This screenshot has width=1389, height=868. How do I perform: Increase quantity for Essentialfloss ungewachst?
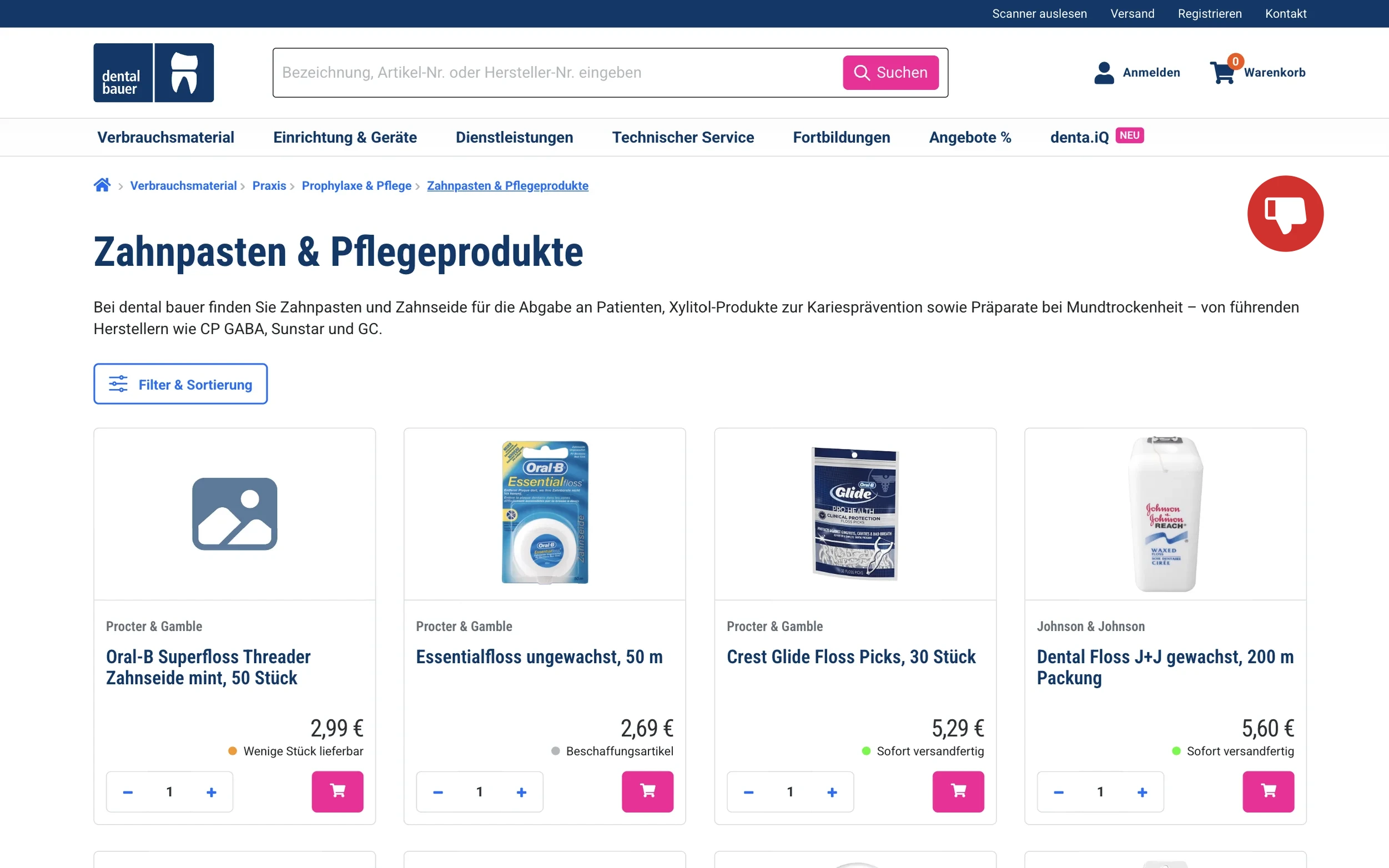[x=521, y=792]
